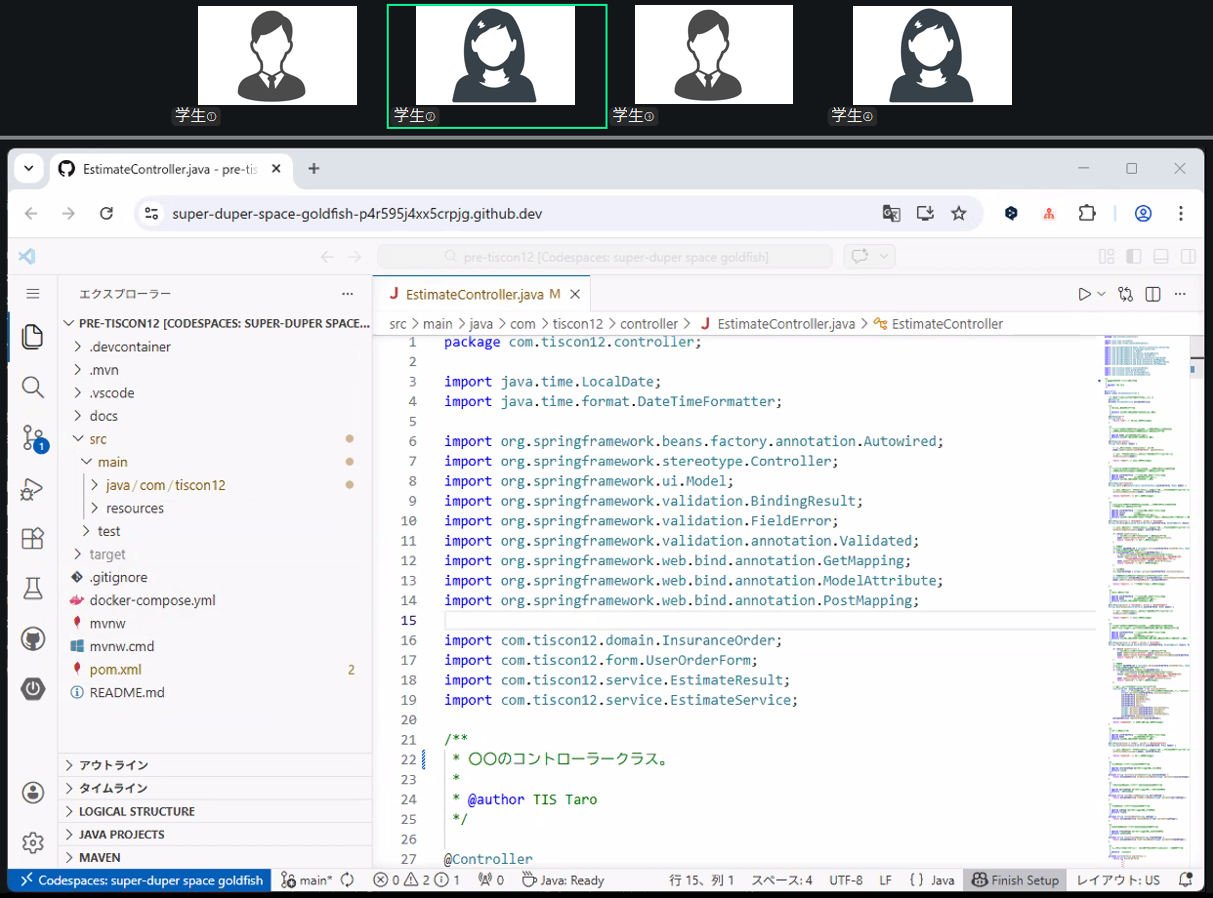Click the Finish Setup status bar button

click(x=1016, y=880)
